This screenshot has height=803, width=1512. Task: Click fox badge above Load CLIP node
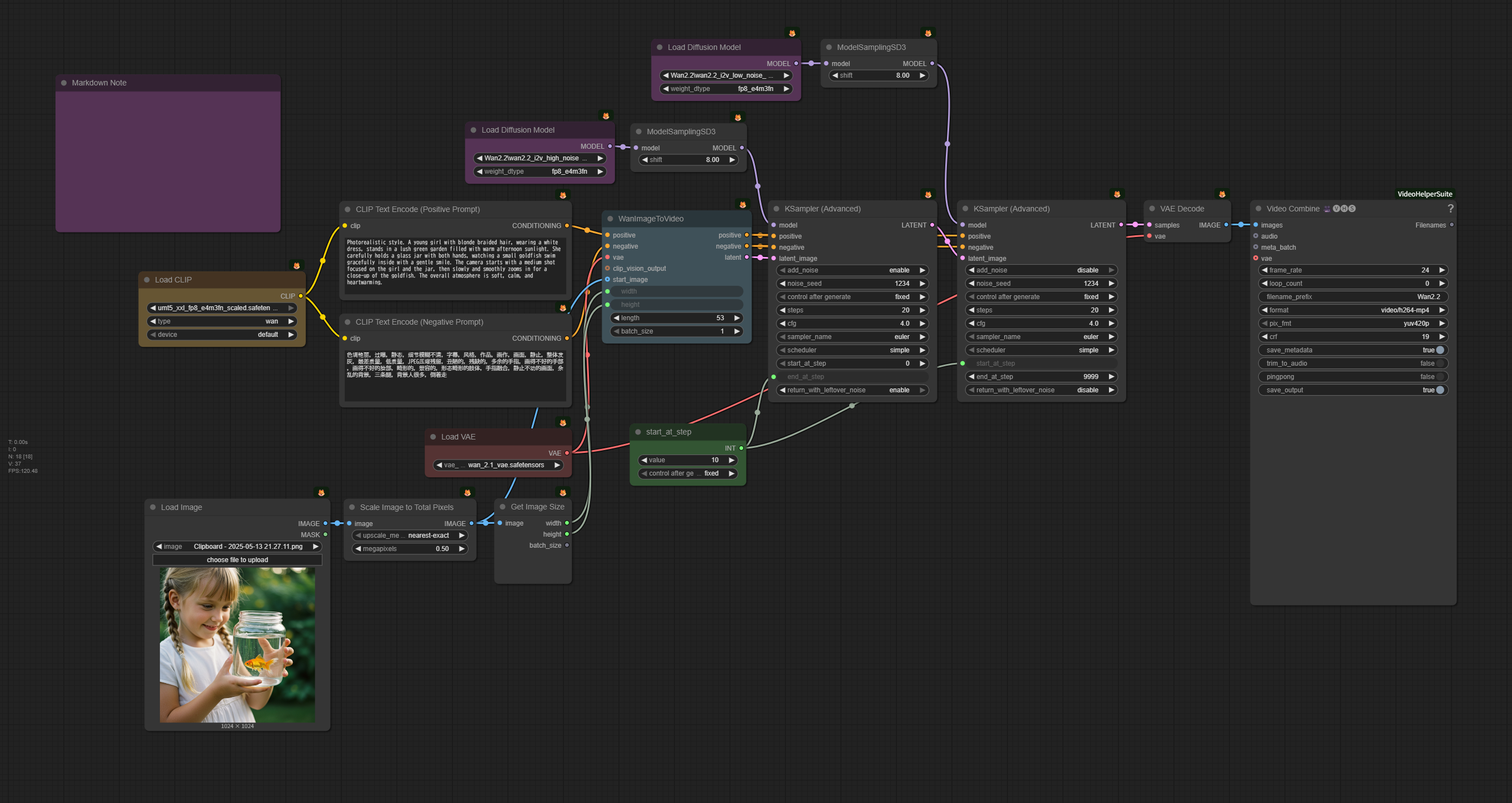296,266
